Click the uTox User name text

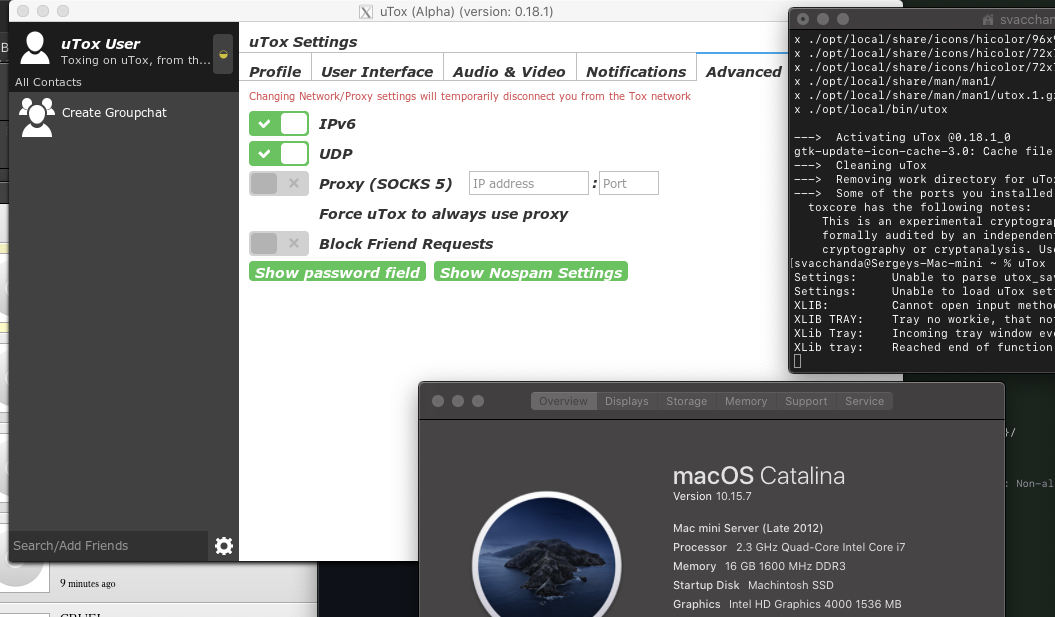point(101,44)
